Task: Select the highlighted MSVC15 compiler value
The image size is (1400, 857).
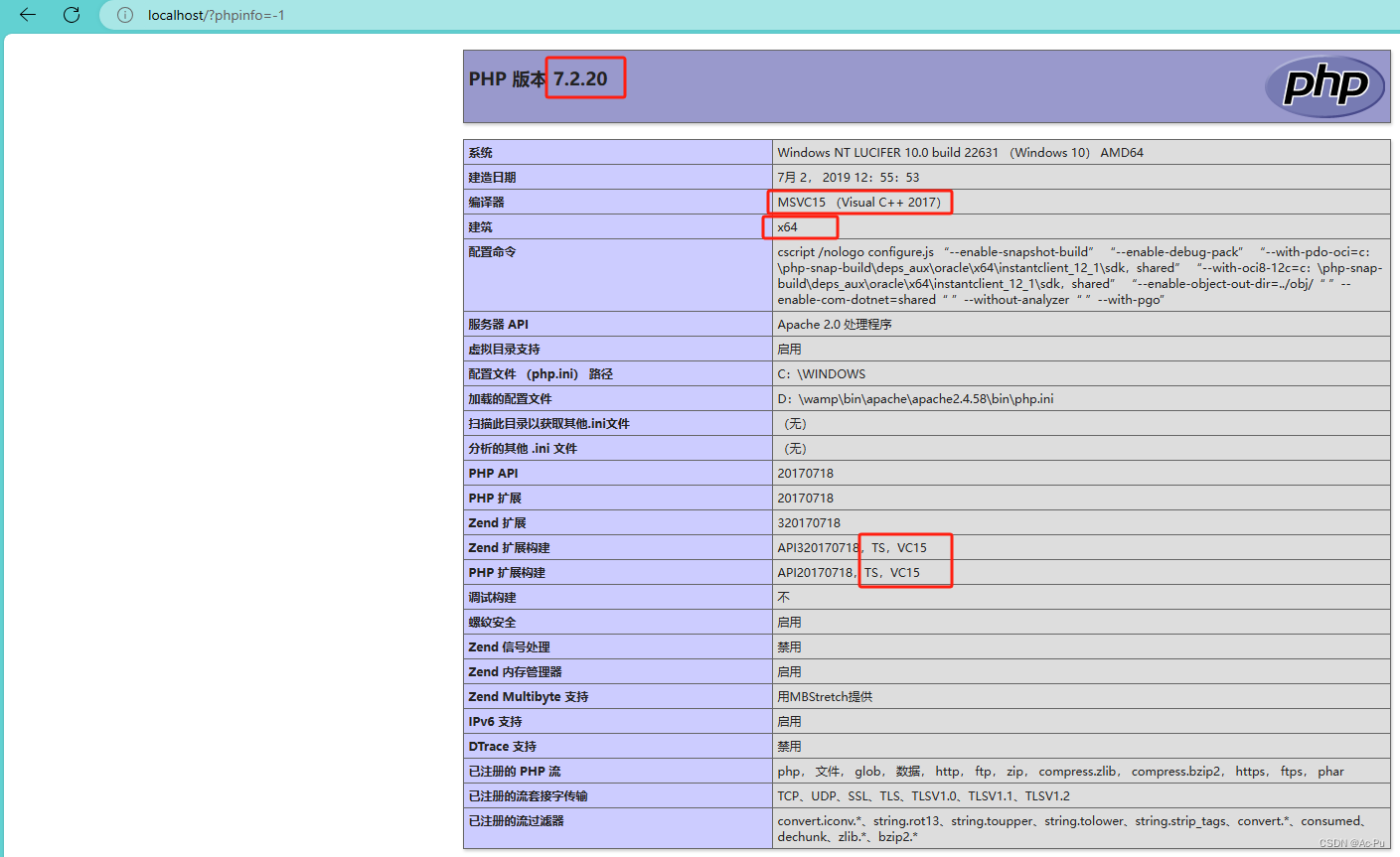Action: (x=858, y=202)
